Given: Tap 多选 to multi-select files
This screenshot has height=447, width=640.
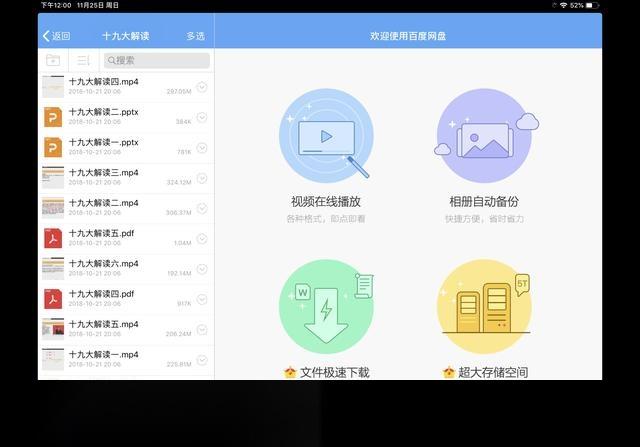Looking at the screenshot, I should point(196,36).
